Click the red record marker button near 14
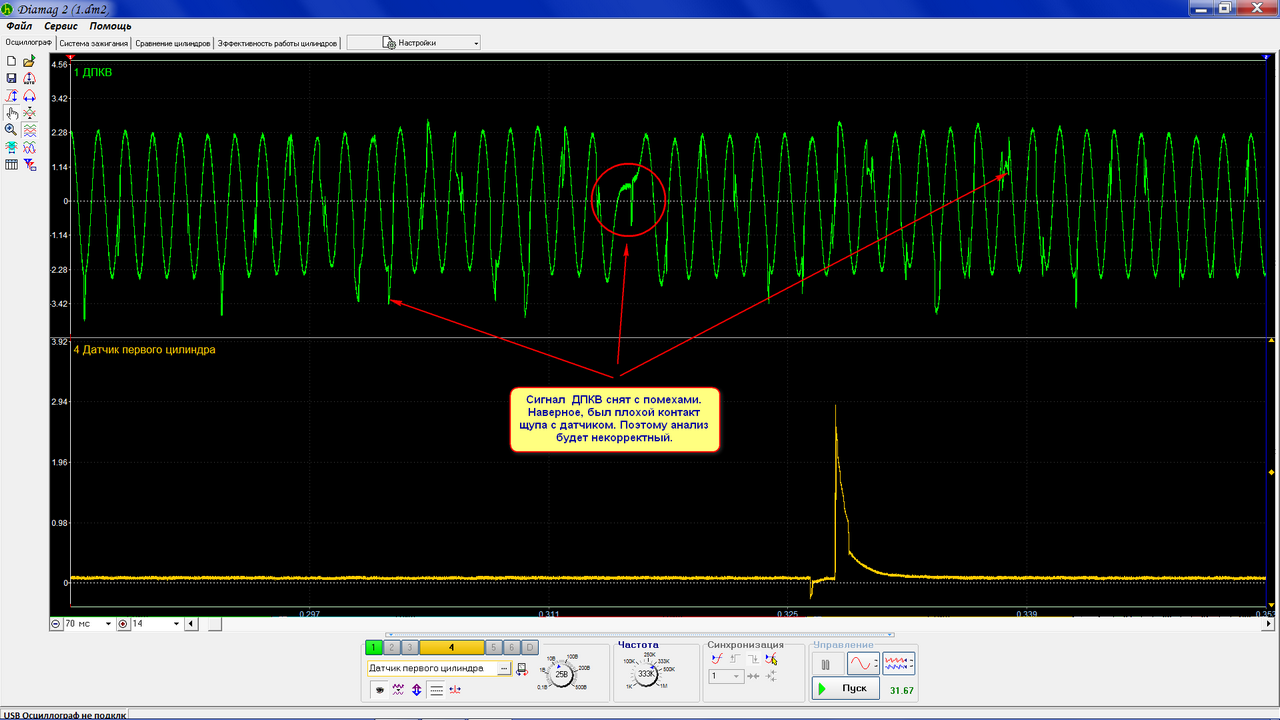 tap(123, 623)
